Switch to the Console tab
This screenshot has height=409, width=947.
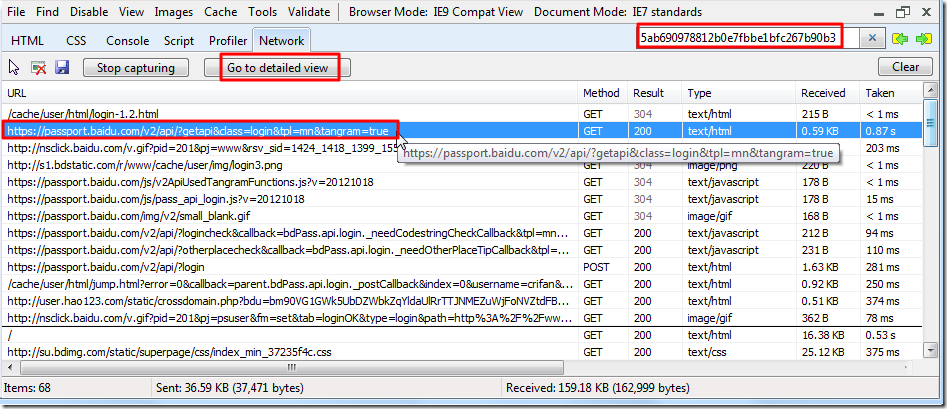pos(127,40)
